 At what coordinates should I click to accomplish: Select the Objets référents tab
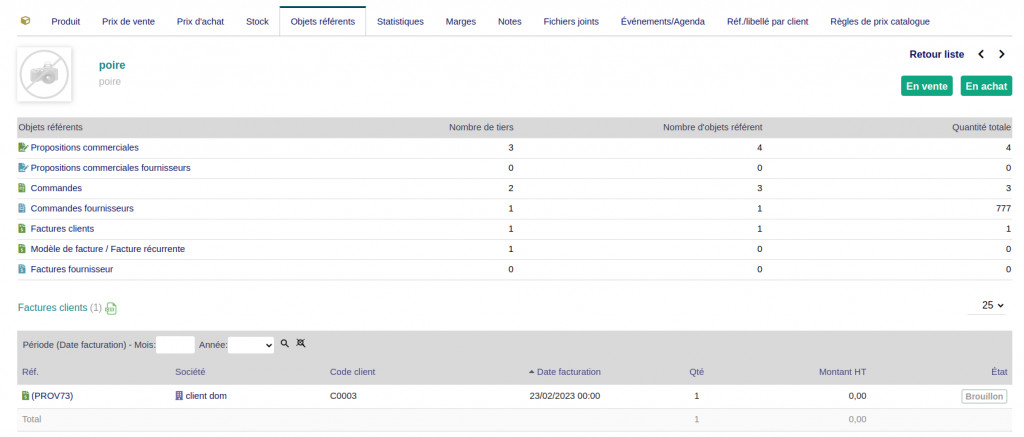(x=323, y=22)
